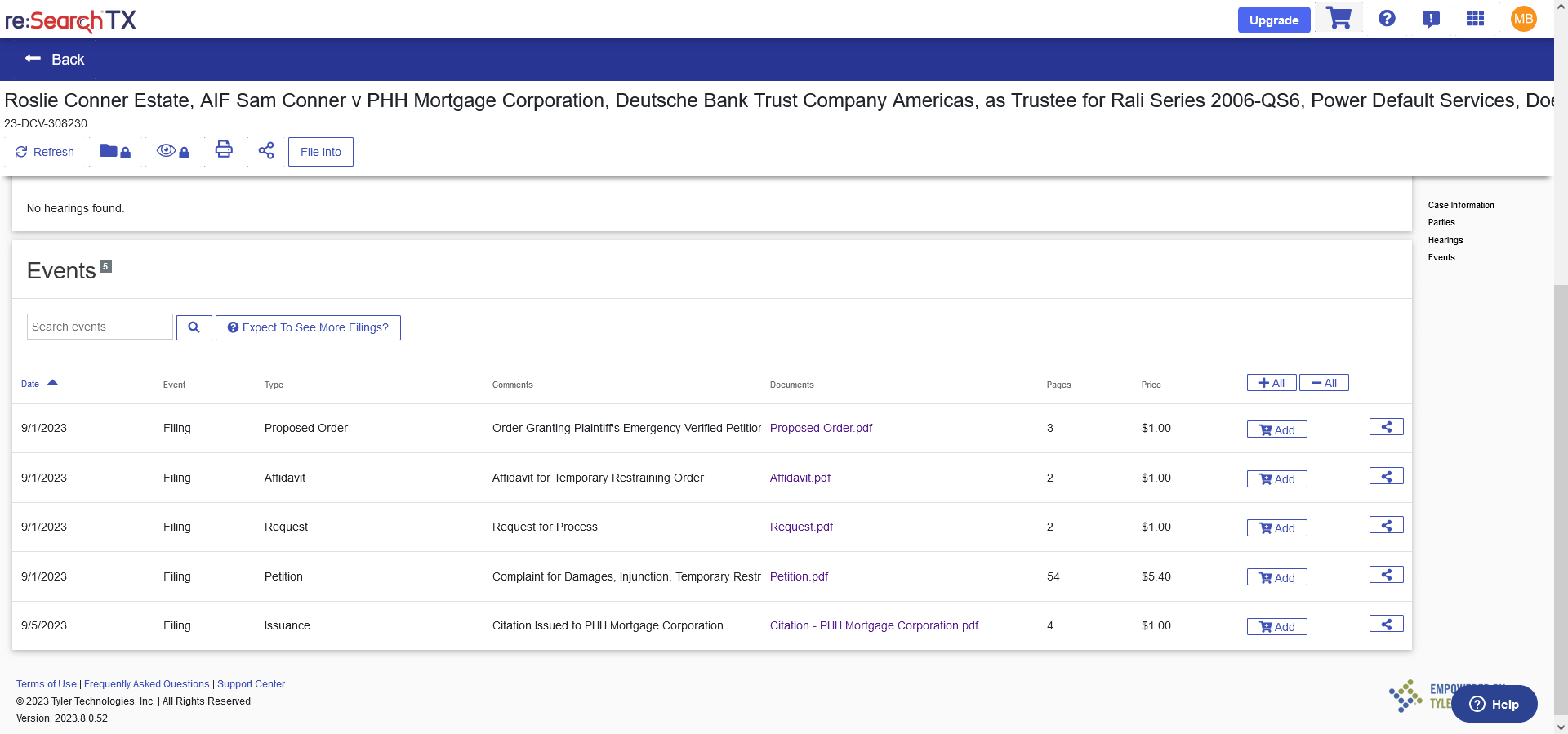Share the Affidavit row
The image size is (1568, 734).
[x=1387, y=476]
